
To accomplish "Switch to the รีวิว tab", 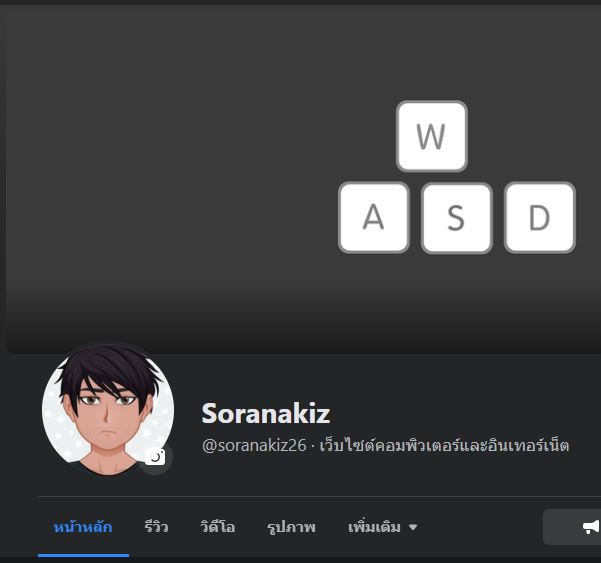I will pyautogui.click(x=156, y=527).
